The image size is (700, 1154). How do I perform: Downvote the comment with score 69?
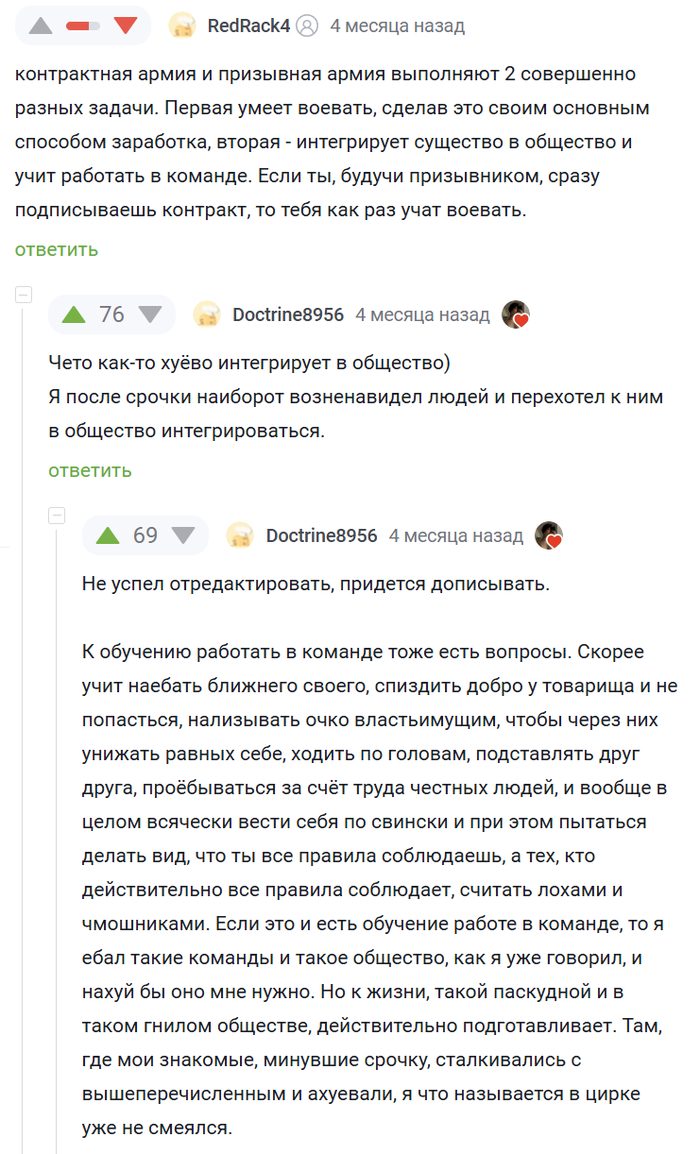coord(183,535)
